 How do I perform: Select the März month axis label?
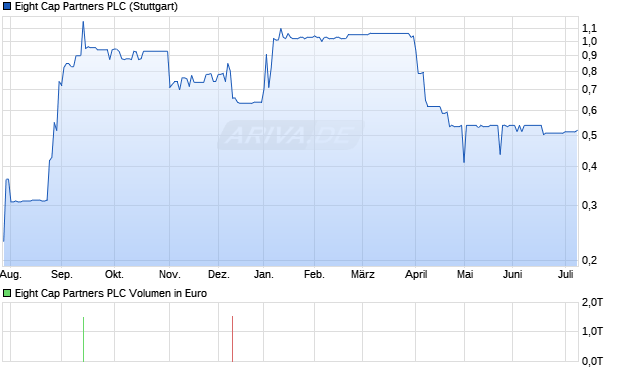(x=363, y=274)
